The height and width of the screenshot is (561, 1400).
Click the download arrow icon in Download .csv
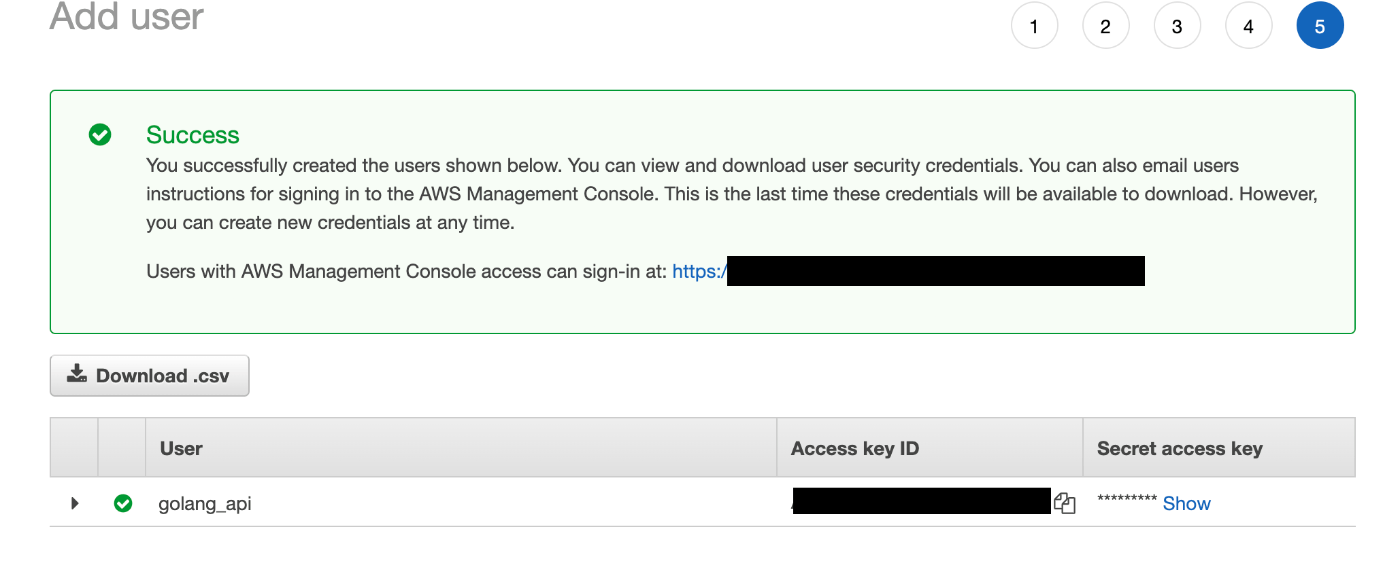click(x=77, y=375)
